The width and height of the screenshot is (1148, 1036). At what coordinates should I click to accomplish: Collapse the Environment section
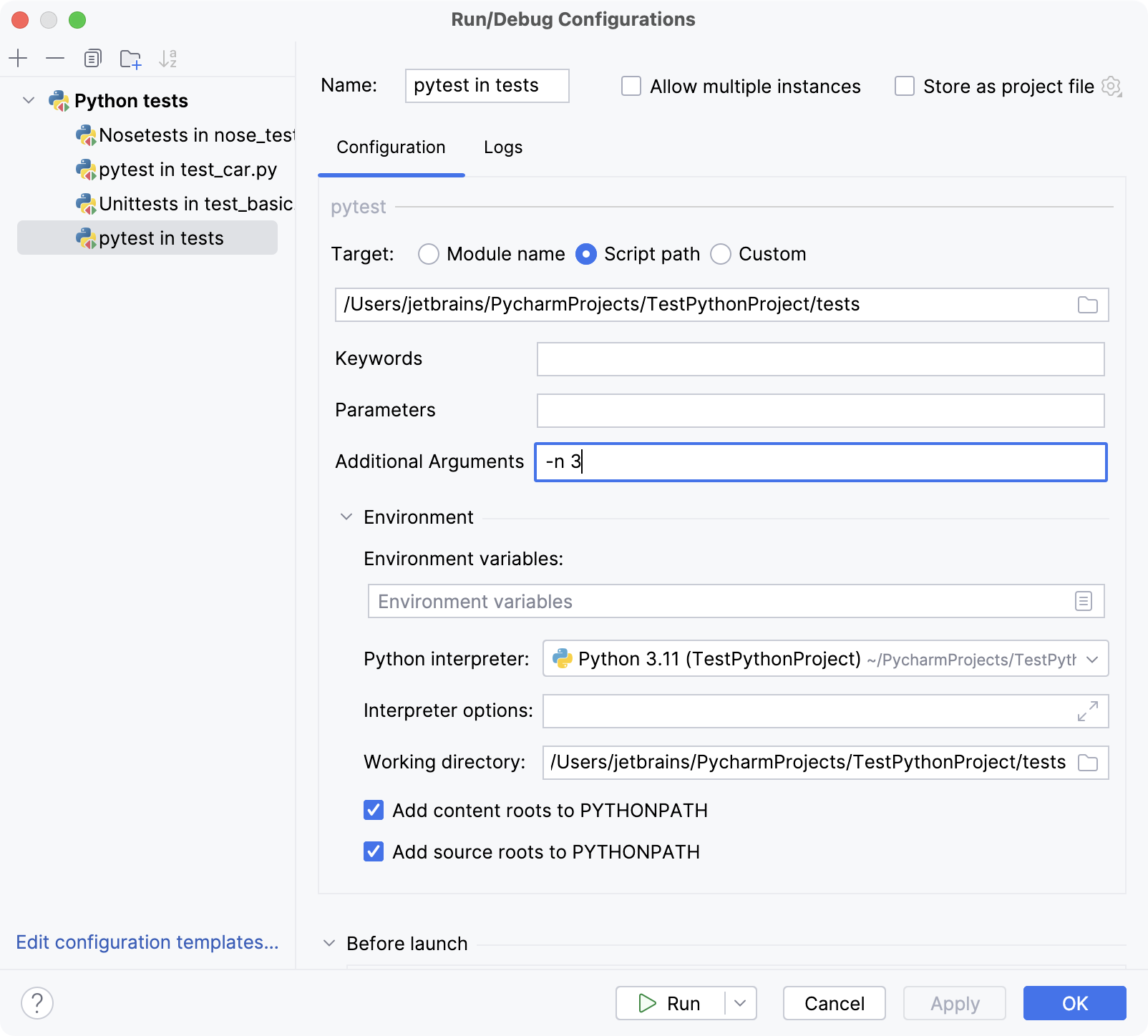coord(346,517)
